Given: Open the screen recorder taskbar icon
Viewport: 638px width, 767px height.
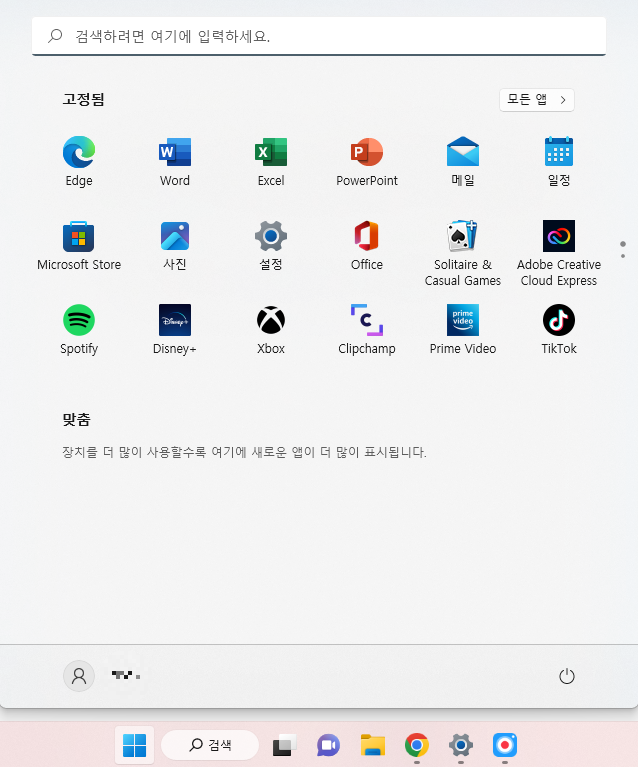Looking at the screenshot, I should click(x=504, y=745).
